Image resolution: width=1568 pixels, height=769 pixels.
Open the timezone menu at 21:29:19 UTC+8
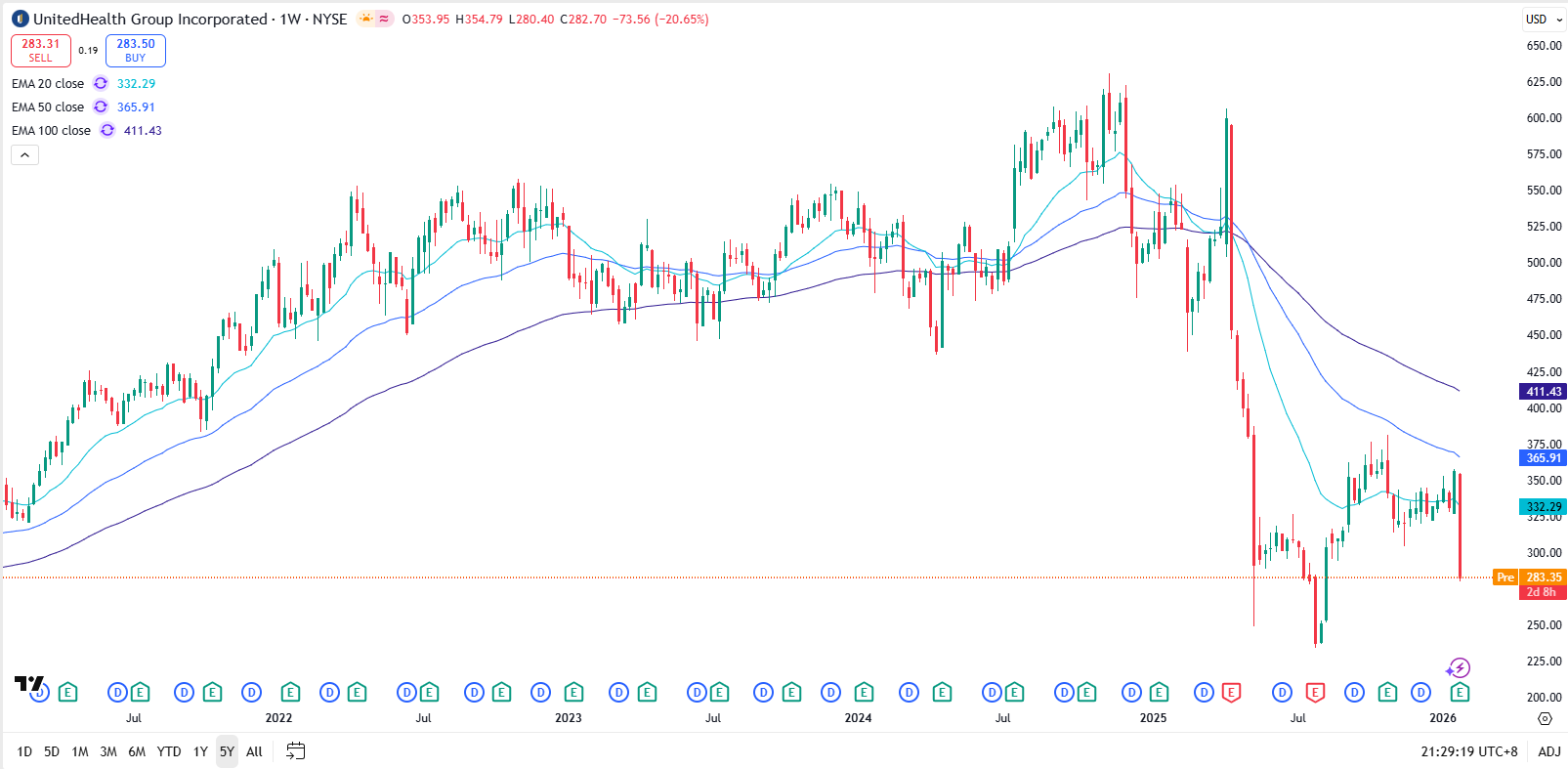coord(1469,751)
